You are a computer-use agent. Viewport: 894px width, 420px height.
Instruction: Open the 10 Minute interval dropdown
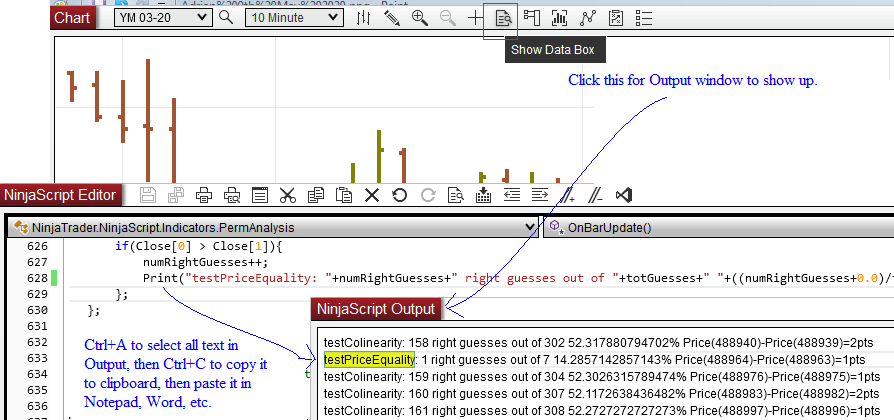pyautogui.click(x=294, y=18)
